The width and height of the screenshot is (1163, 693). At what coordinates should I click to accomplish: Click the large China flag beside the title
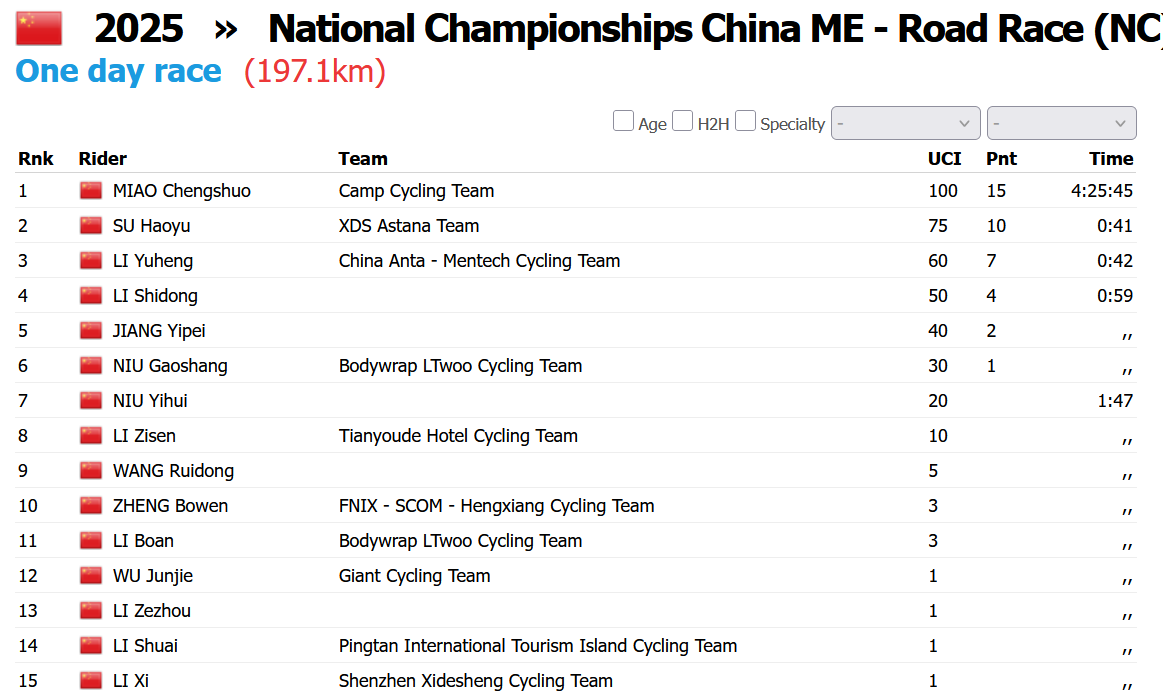point(39,29)
